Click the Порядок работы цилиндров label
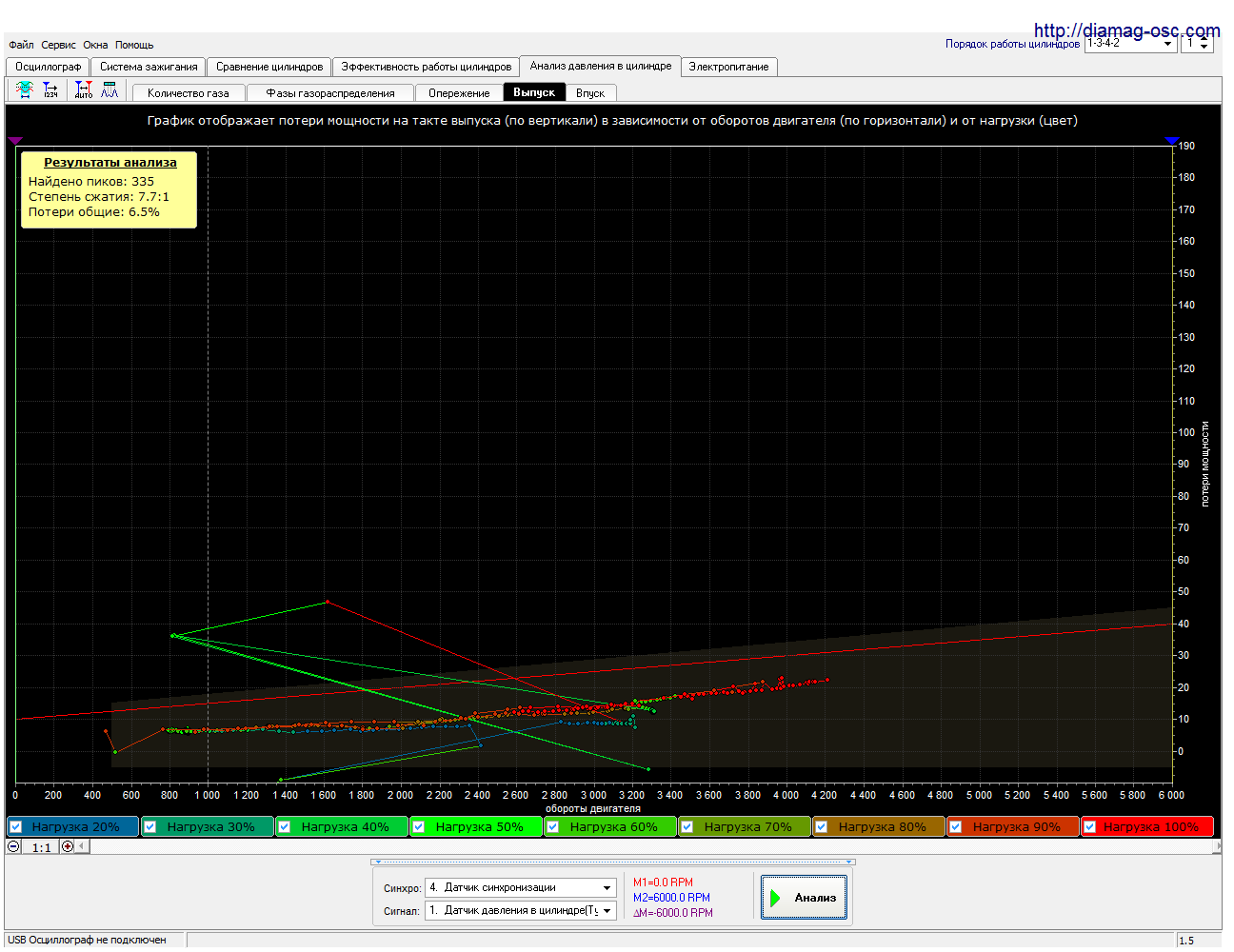The width and height of the screenshot is (1234, 952). pyautogui.click(x=1012, y=44)
